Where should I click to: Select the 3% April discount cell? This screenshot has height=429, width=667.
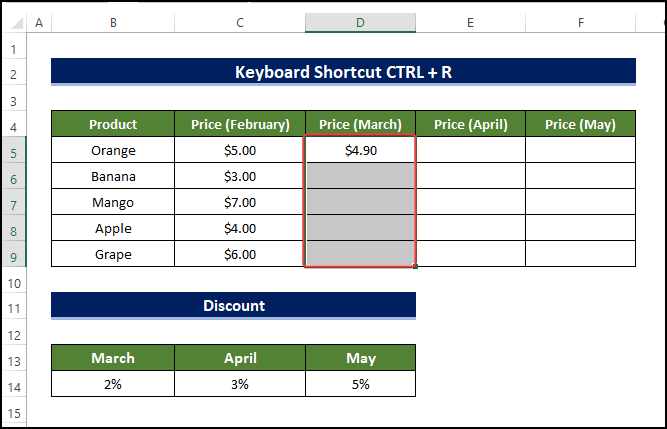(240, 384)
